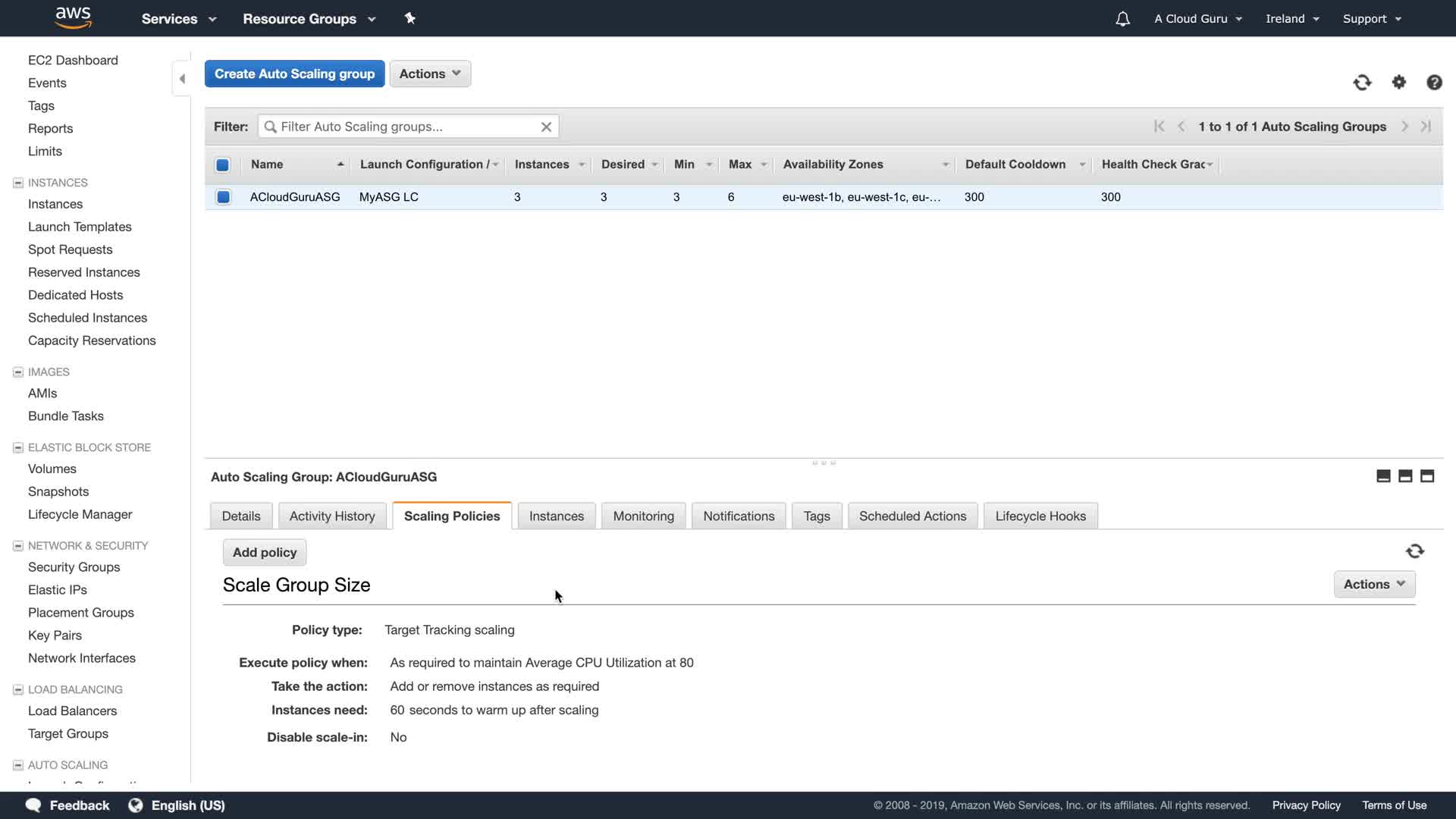The width and height of the screenshot is (1456, 819).
Task: Maximize the details pane to full height
Action: point(1427,476)
